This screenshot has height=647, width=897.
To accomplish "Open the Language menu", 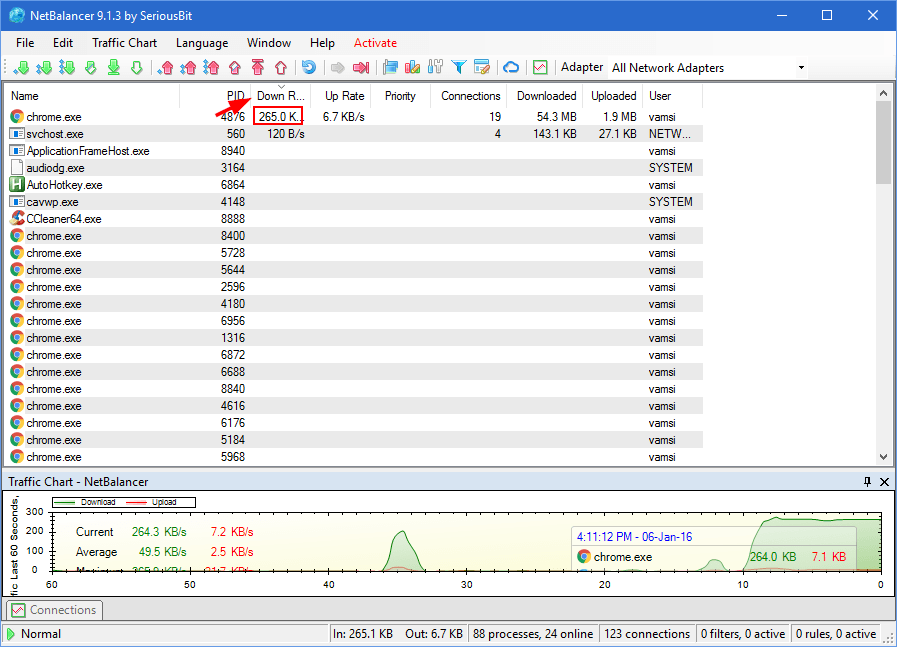I will (x=201, y=43).
